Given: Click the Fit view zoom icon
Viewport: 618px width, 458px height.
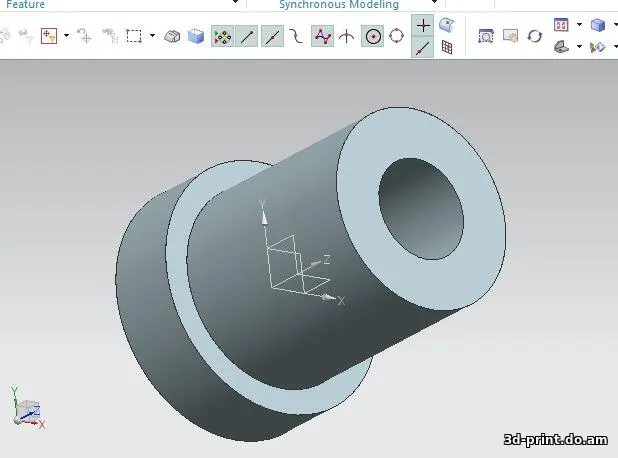Looking at the screenshot, I should (x=486, y=36).
